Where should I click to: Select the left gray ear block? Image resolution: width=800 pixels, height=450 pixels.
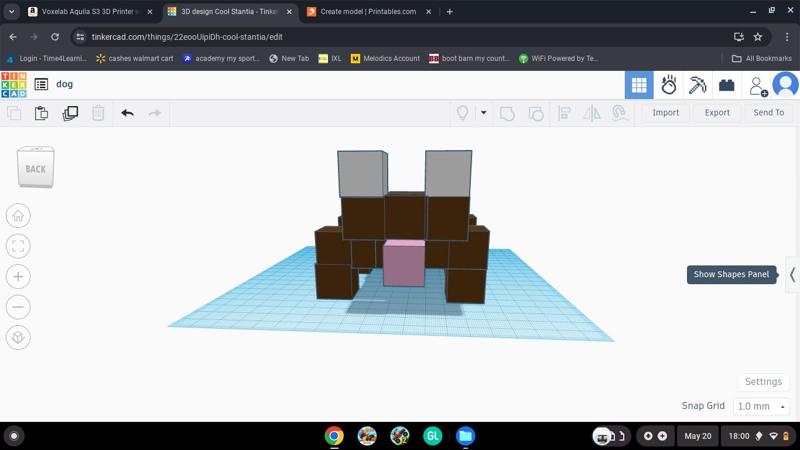coord(362,173)
